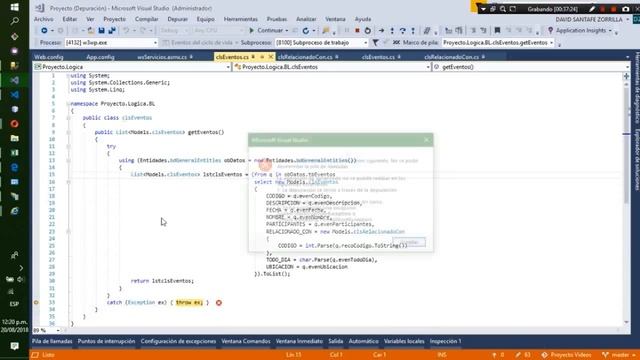Open the Inspección 1 panel tab

pos(445,341)
